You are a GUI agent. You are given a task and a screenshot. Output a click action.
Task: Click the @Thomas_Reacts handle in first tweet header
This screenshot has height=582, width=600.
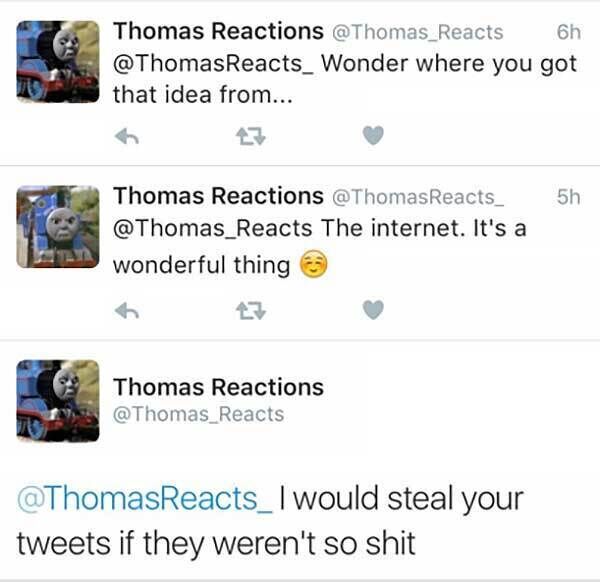pyautogui.click(x=417, y=32)
